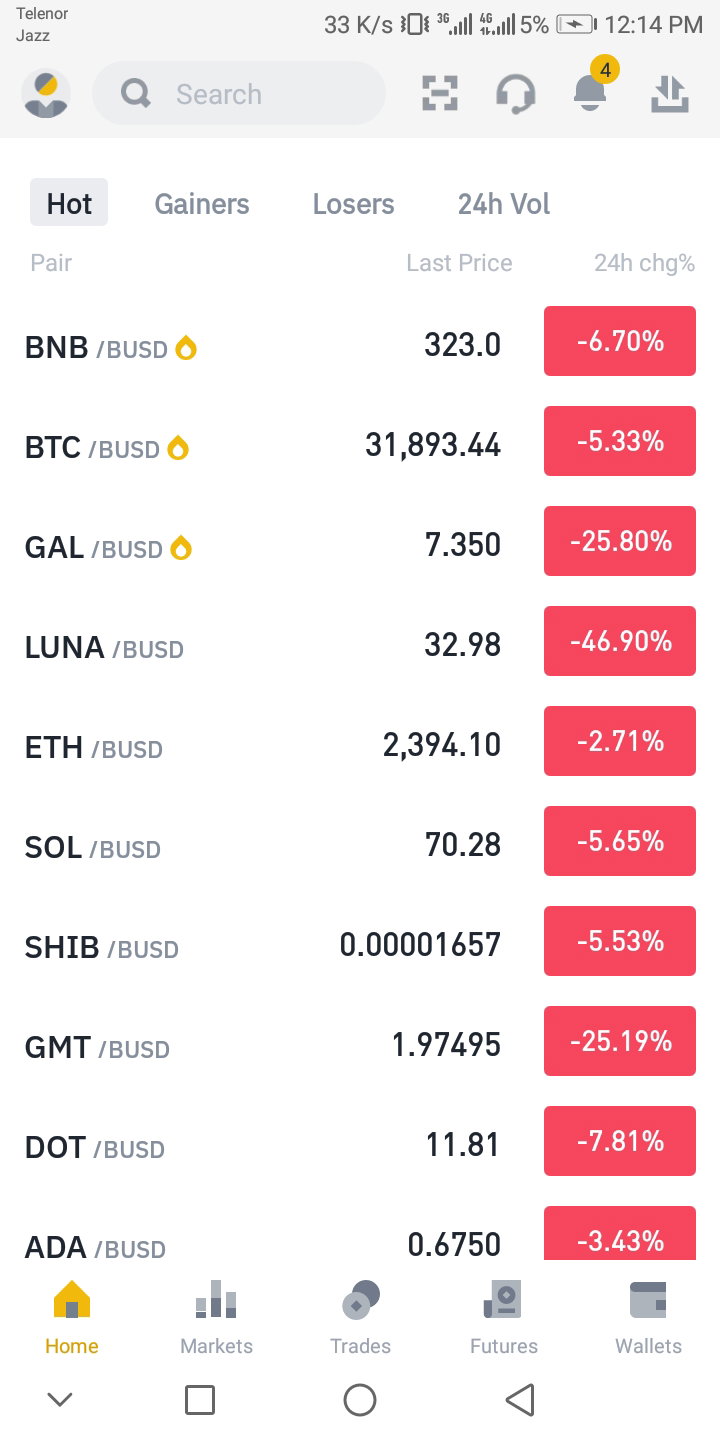Switch to the Losers tab

click(x=353, y=204)
